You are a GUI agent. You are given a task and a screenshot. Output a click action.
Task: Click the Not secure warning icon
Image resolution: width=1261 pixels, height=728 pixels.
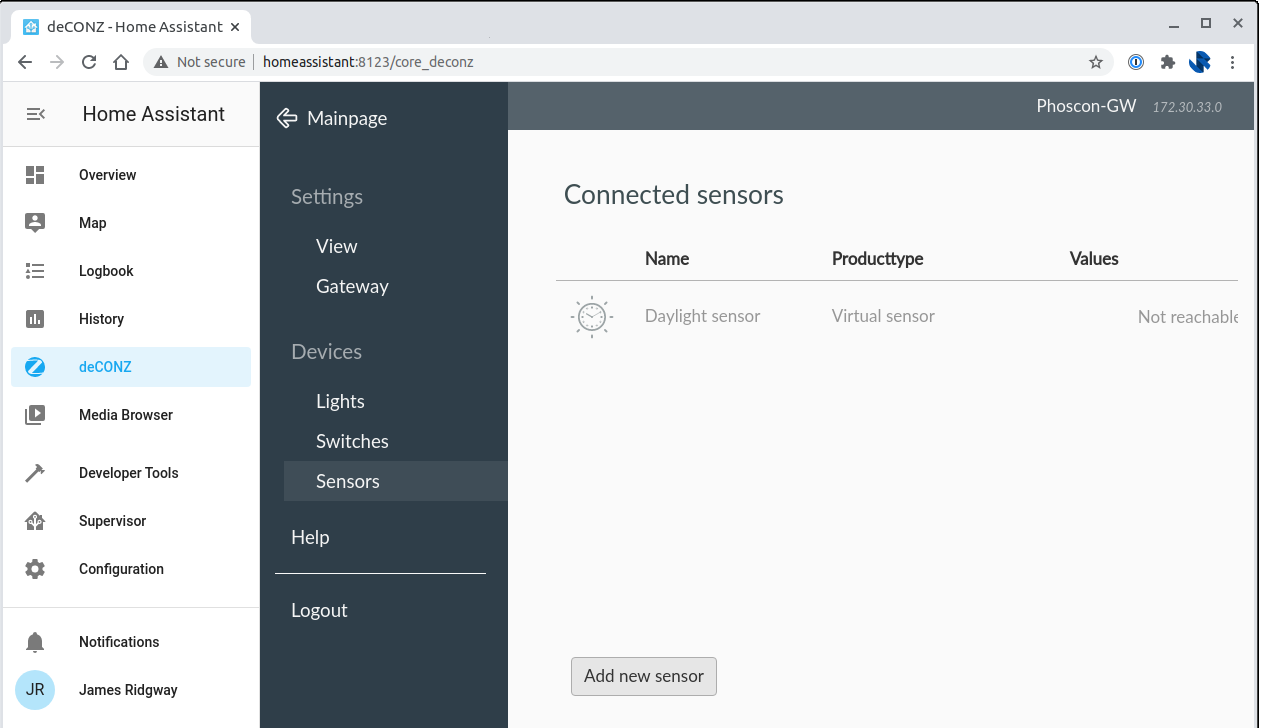point(161,62)
